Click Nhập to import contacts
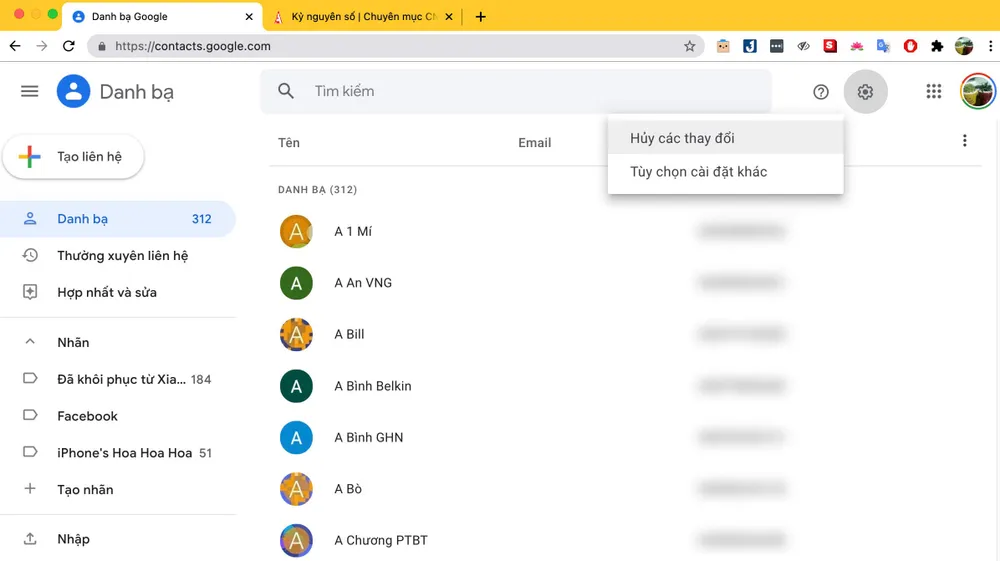This screenshot has height=561, width=1000. 118,539
